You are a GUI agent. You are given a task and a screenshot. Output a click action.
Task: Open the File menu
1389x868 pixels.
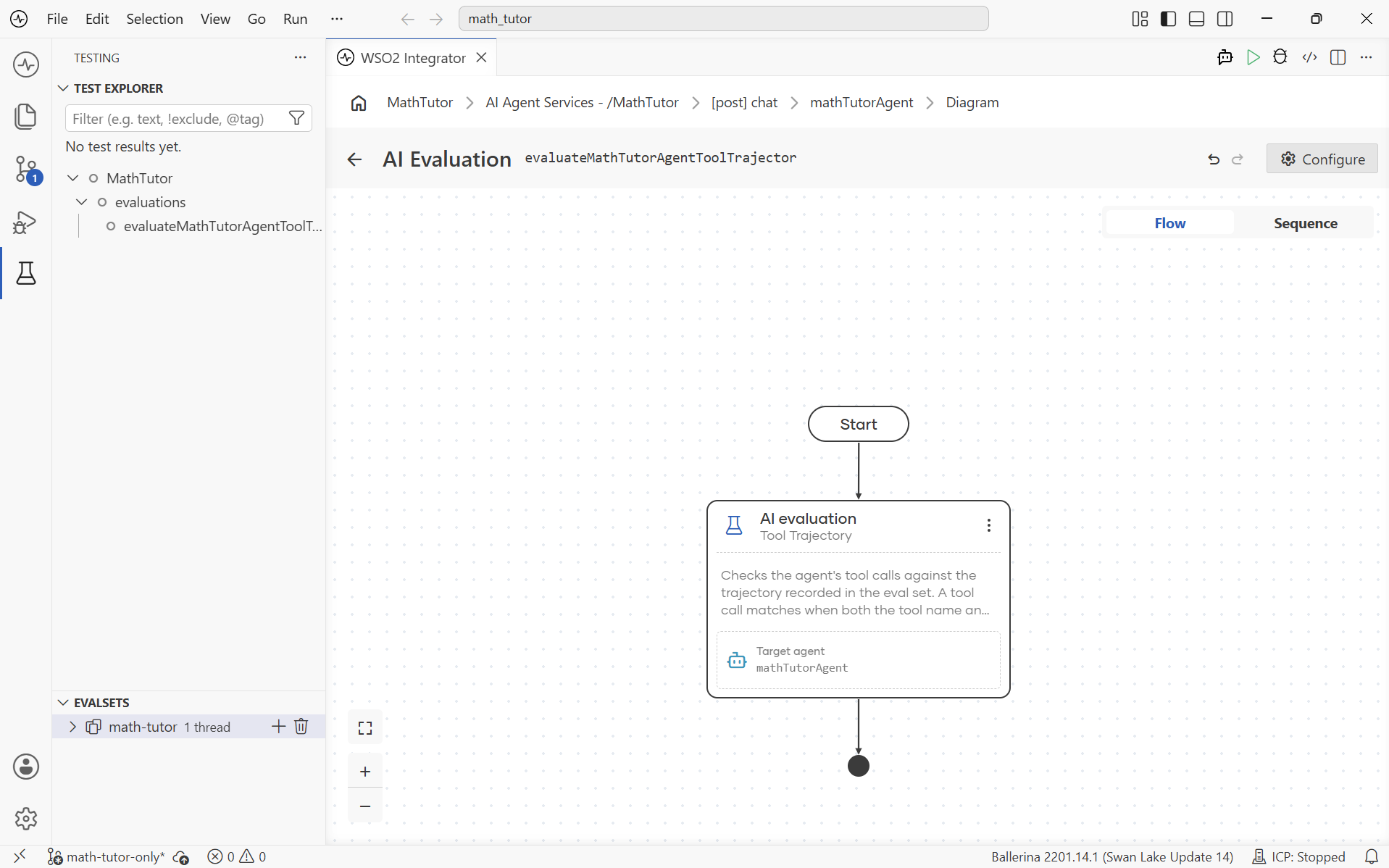57,19
